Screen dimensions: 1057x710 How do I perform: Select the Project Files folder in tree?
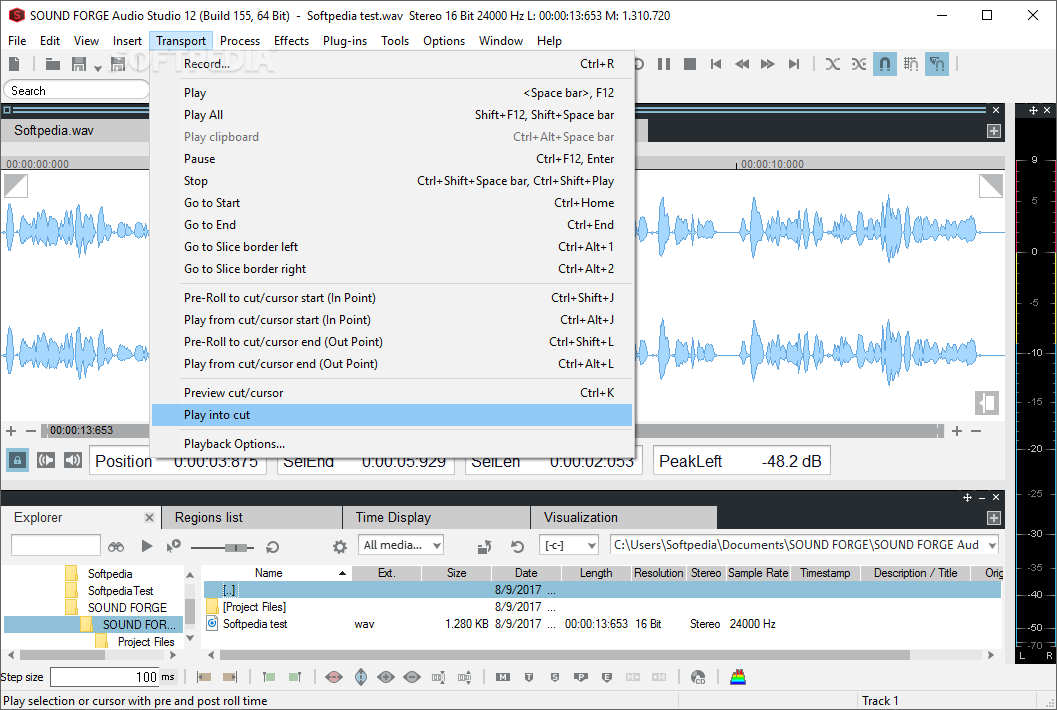[x=145, y=642]
